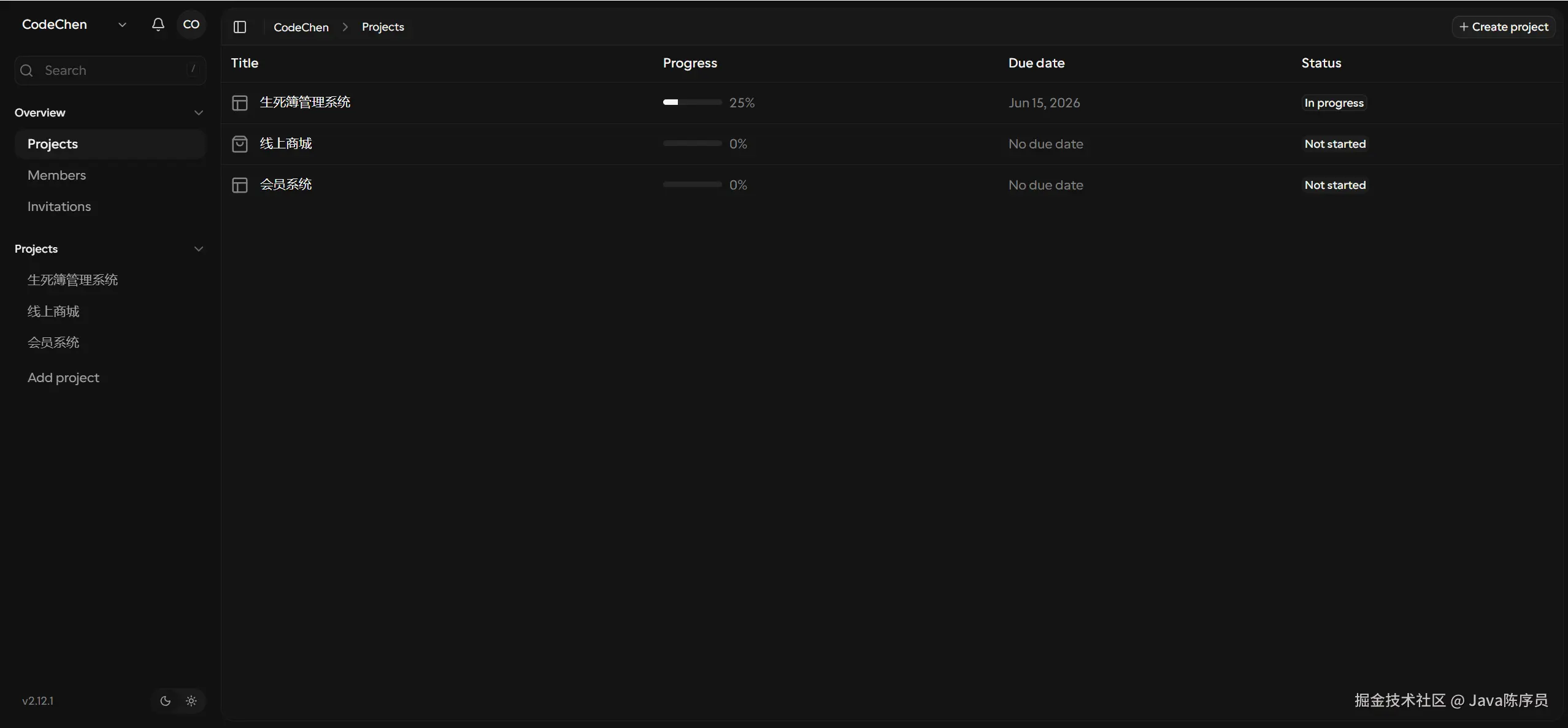Screen dimensions: 1568x728
Task: Click the 会员系统 project row icon
Action: point(240,185)
